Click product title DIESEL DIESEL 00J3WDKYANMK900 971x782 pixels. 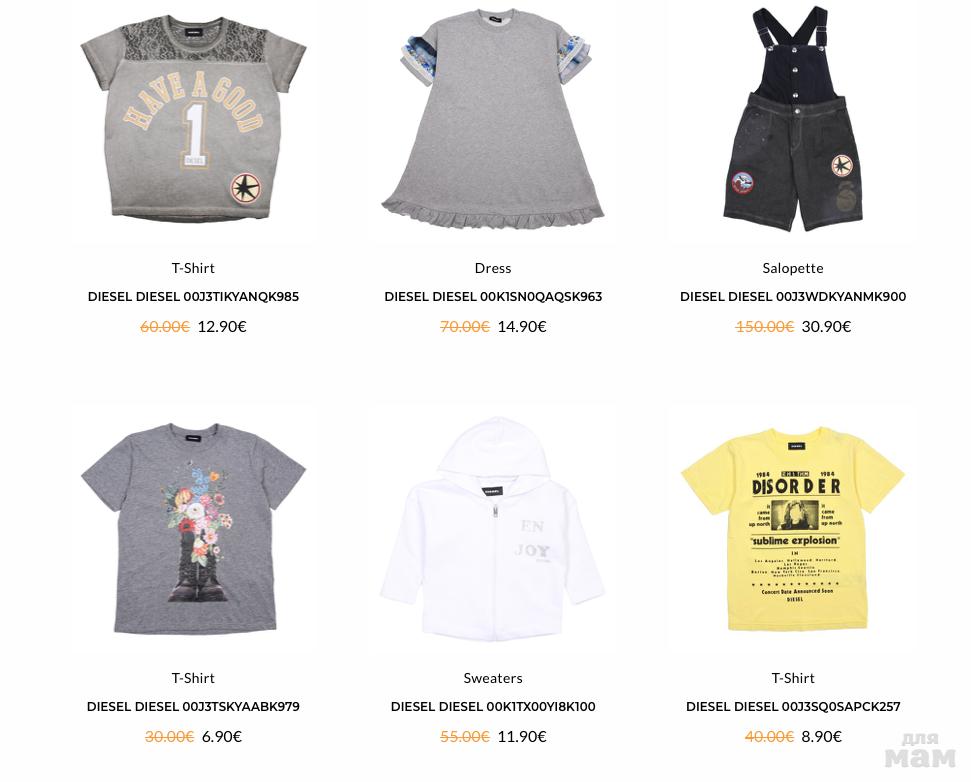pyautogui.click(x=793, y=297)
